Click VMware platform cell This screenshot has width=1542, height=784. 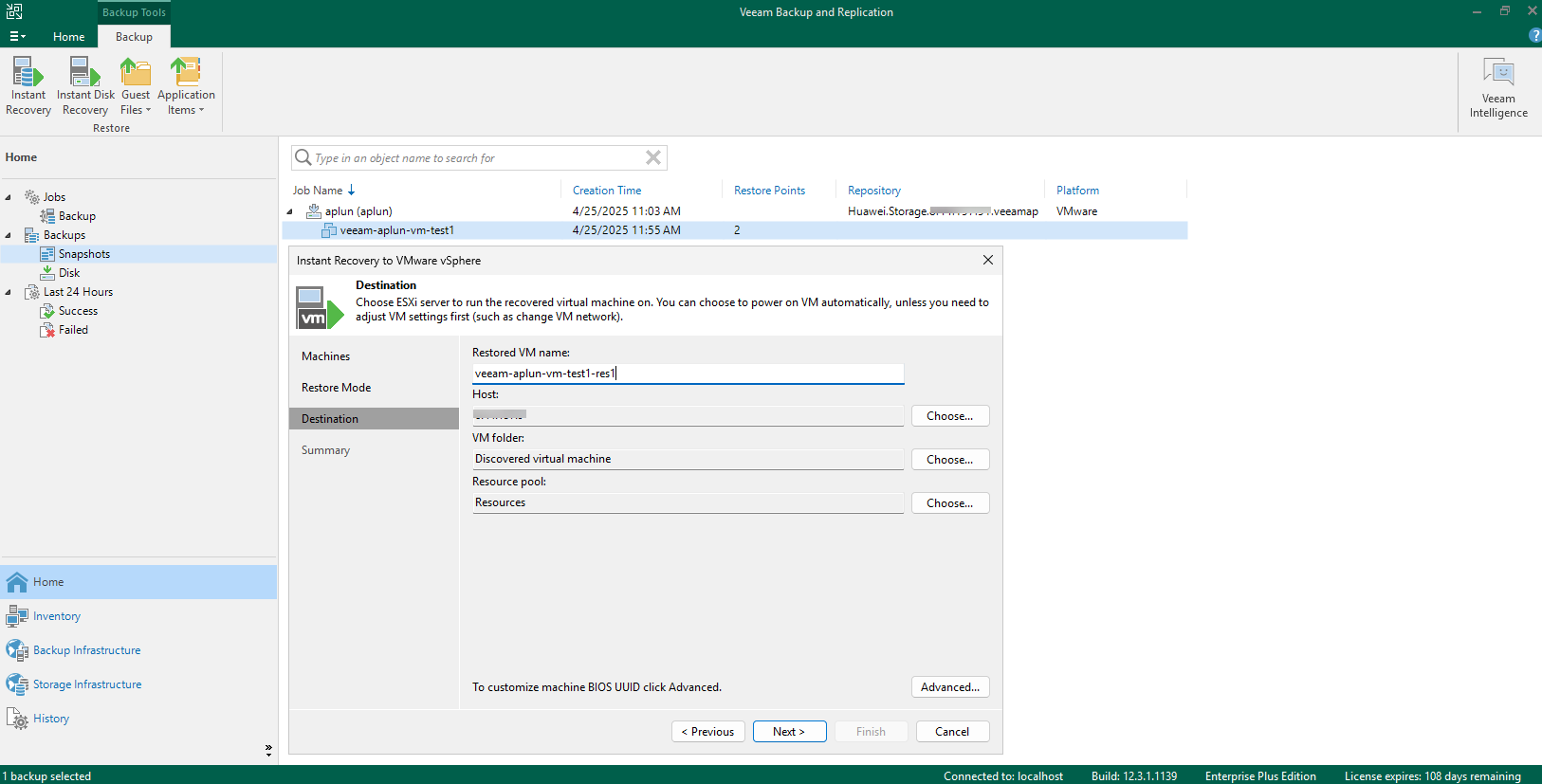[1076, 211]
